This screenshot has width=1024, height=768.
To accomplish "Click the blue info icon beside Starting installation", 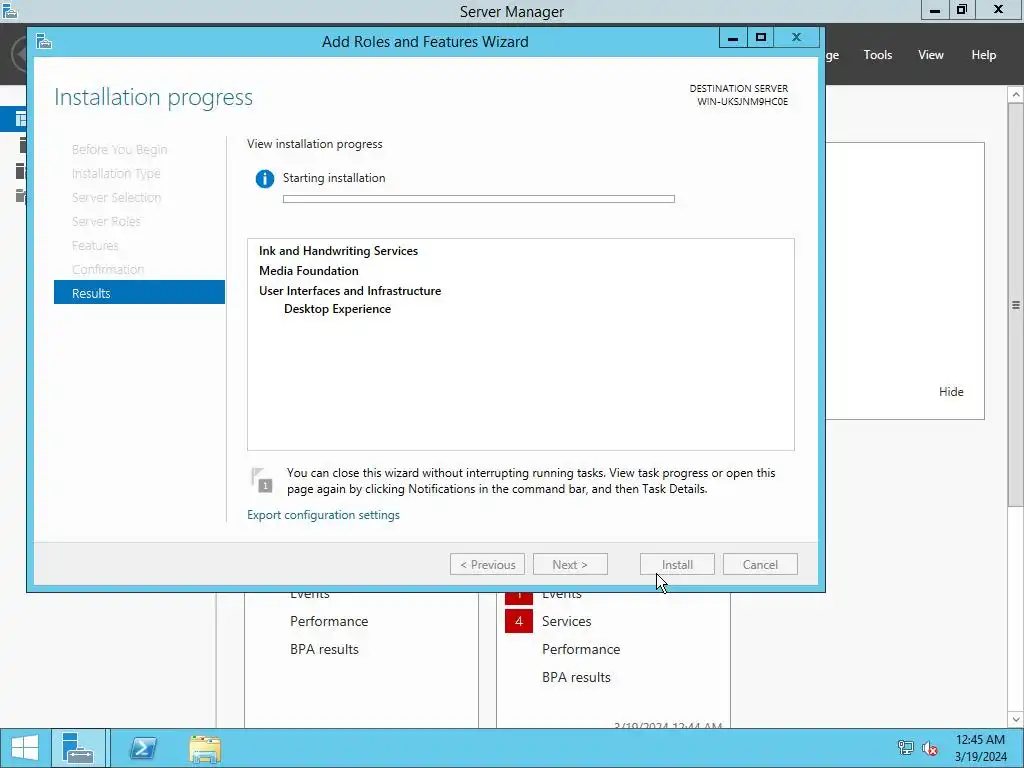I will 264,178.
